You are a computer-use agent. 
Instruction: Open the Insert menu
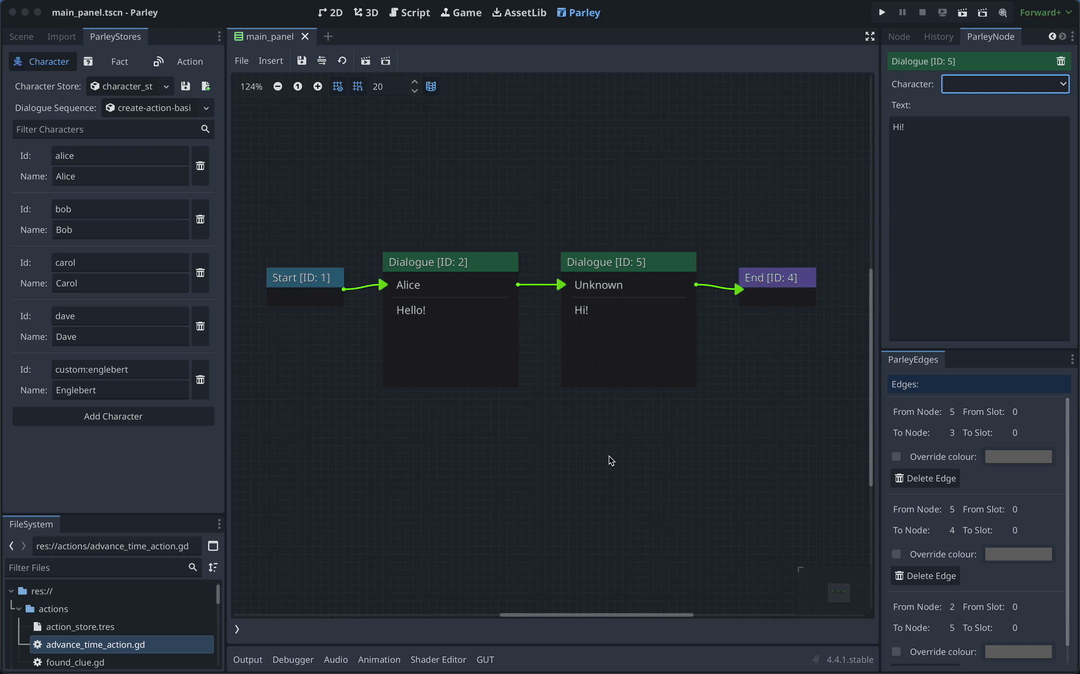[x=270, y=61]
